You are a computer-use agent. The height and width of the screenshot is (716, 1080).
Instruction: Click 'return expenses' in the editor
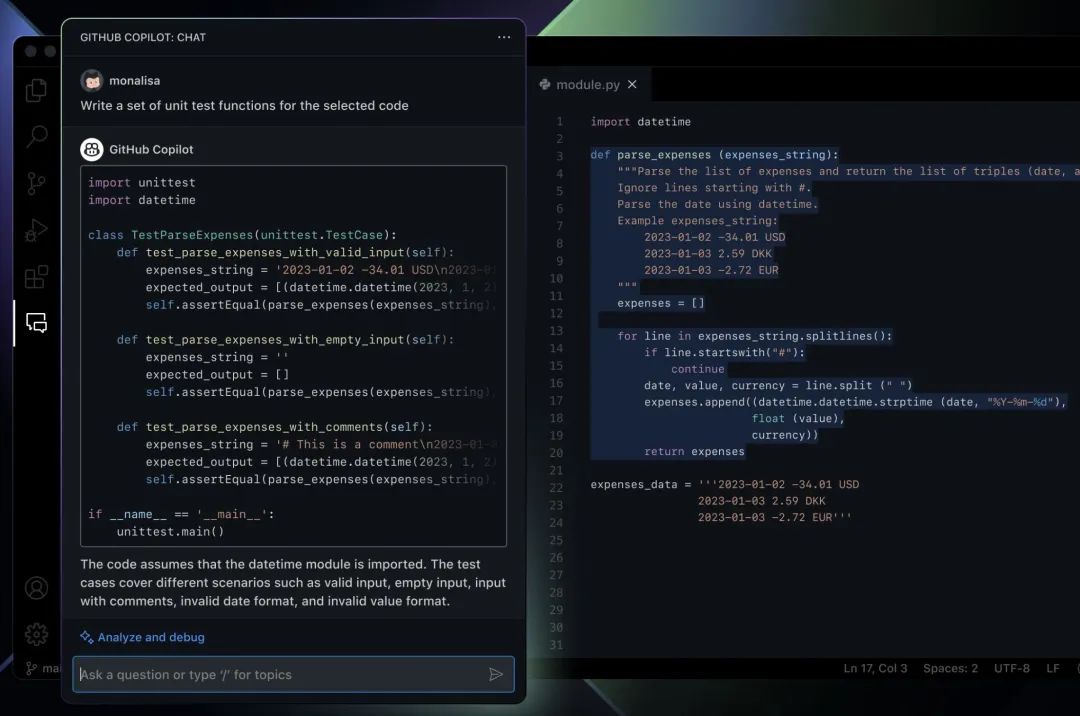(694, 452)
